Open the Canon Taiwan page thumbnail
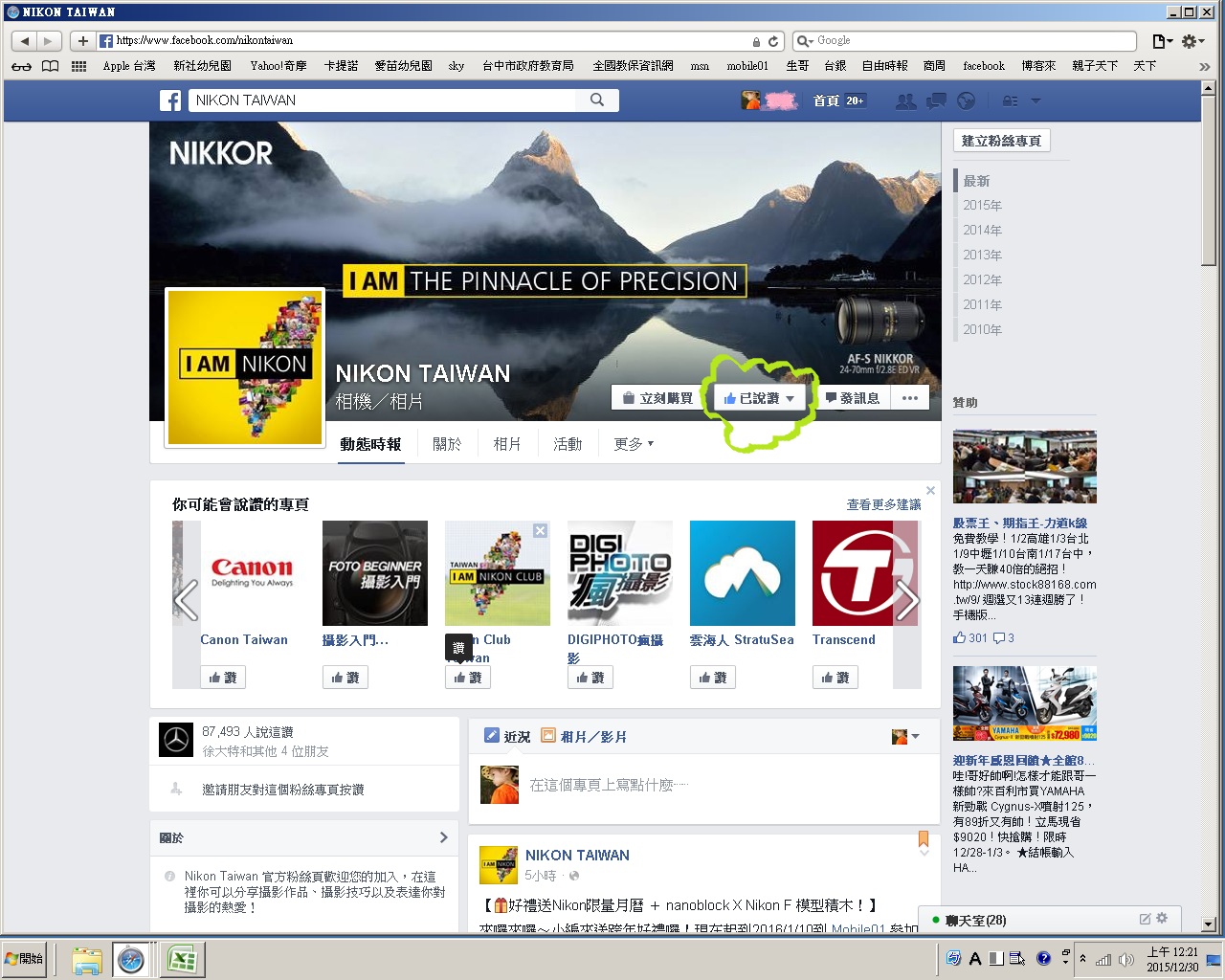1225x980 pixels. pyautogui.click(x=253, y=573)
